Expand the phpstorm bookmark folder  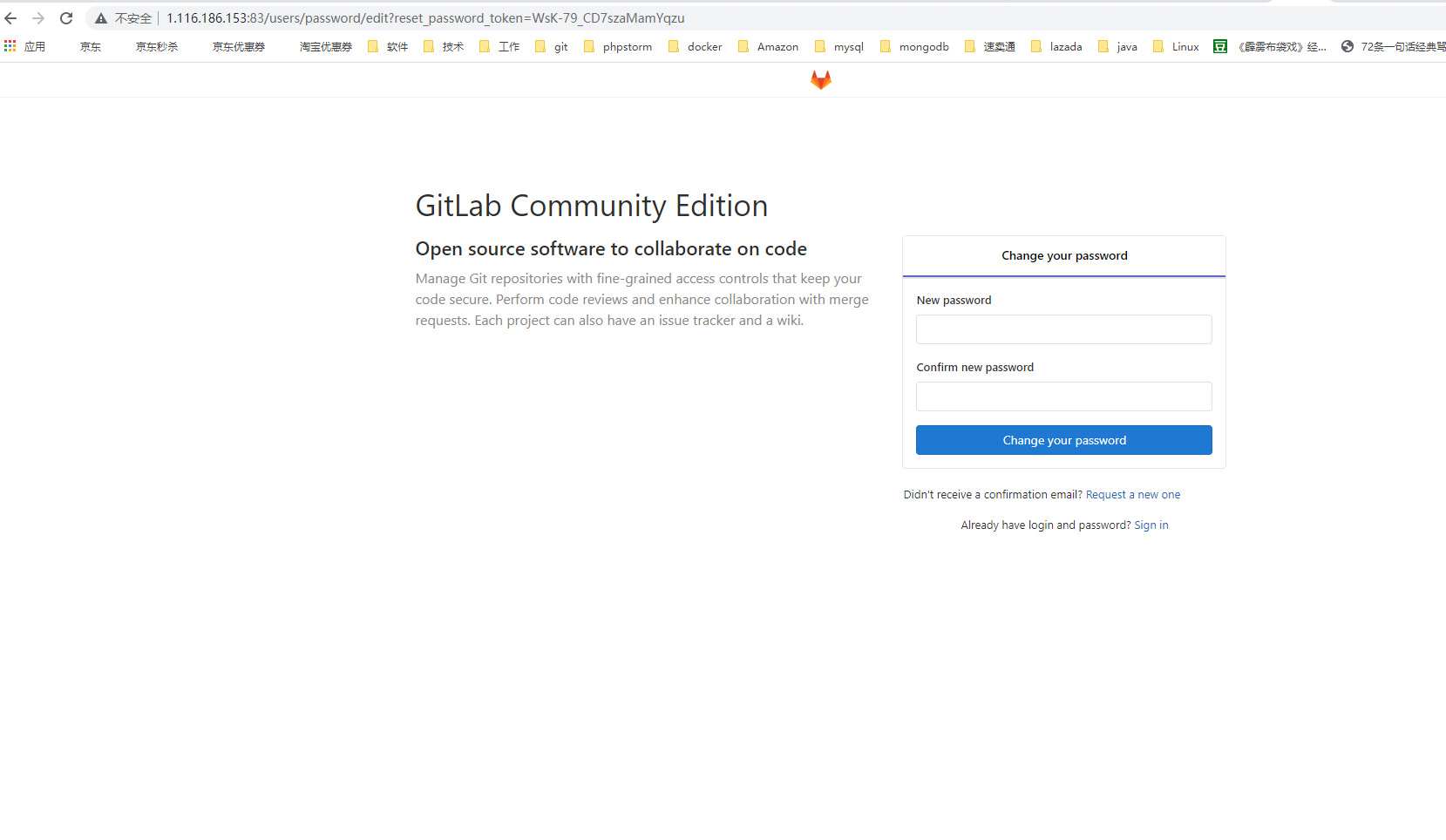pyautogui.click(x=618, y=47)
